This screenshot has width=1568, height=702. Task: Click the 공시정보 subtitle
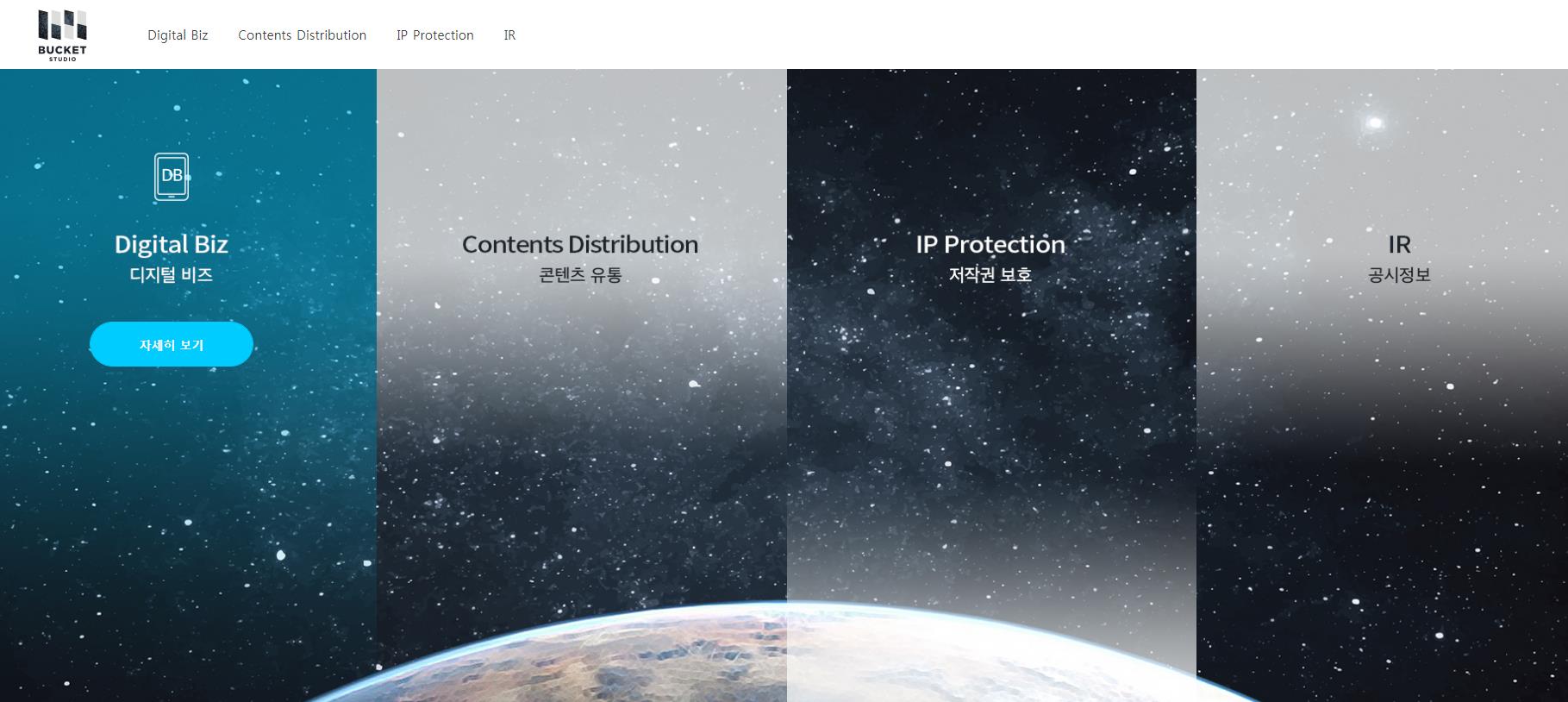[x=1399, y=275]
